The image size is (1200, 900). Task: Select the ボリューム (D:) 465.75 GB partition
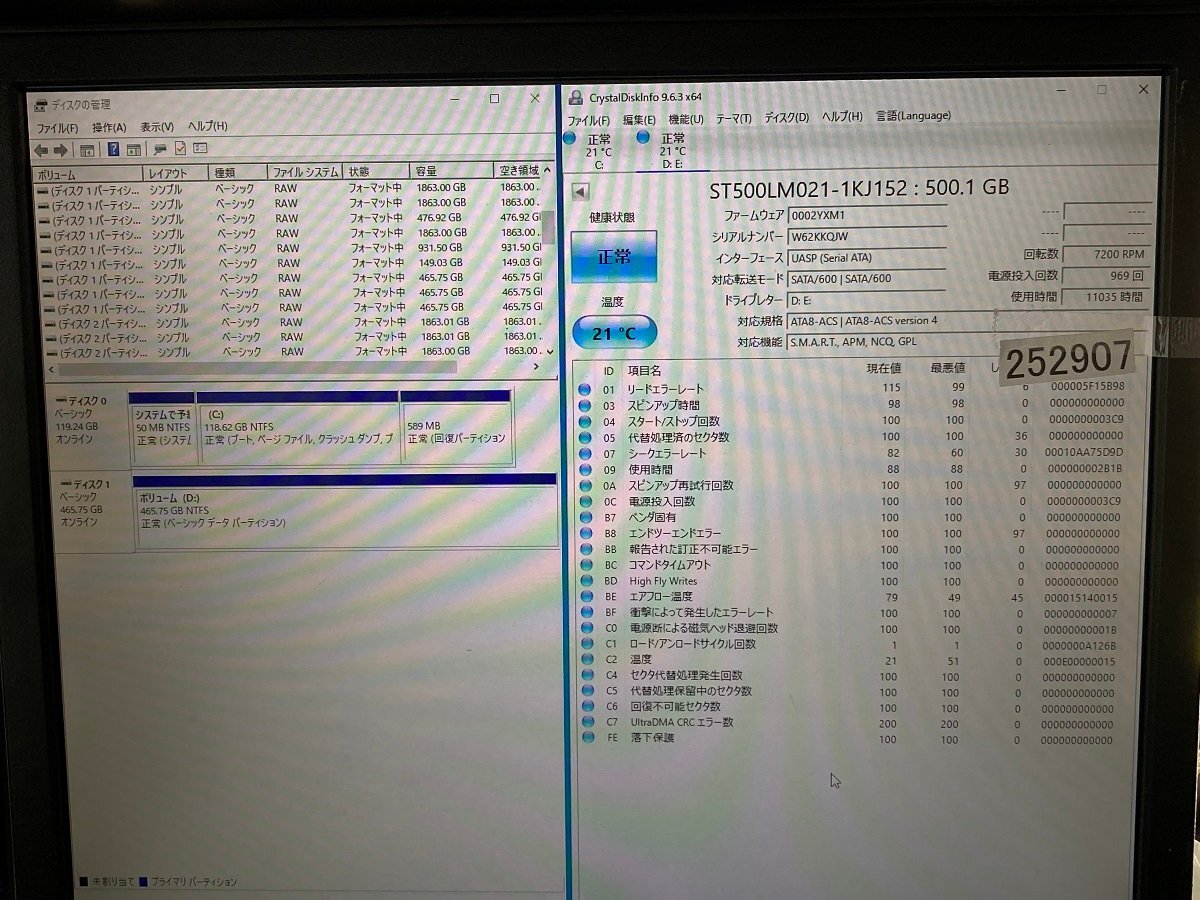click(346, 509)
